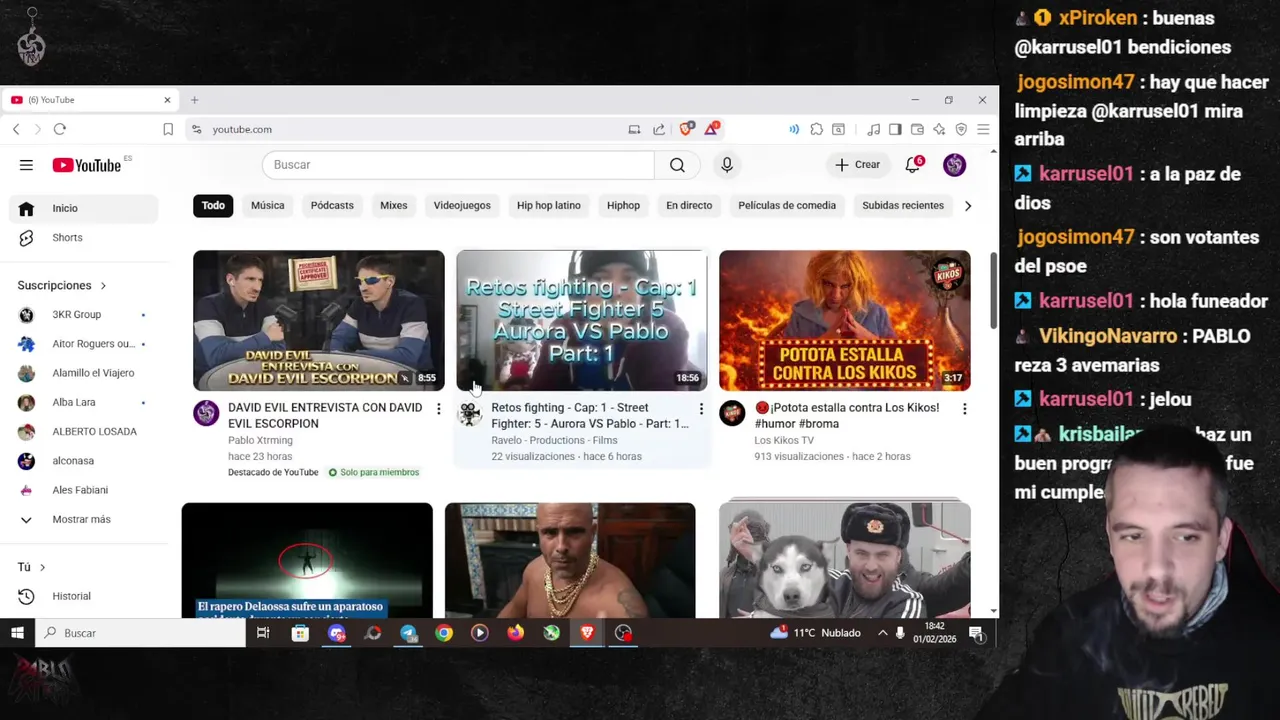
Task: Open Brave Rewards triangle icon
Action: [x=711, y=129]
